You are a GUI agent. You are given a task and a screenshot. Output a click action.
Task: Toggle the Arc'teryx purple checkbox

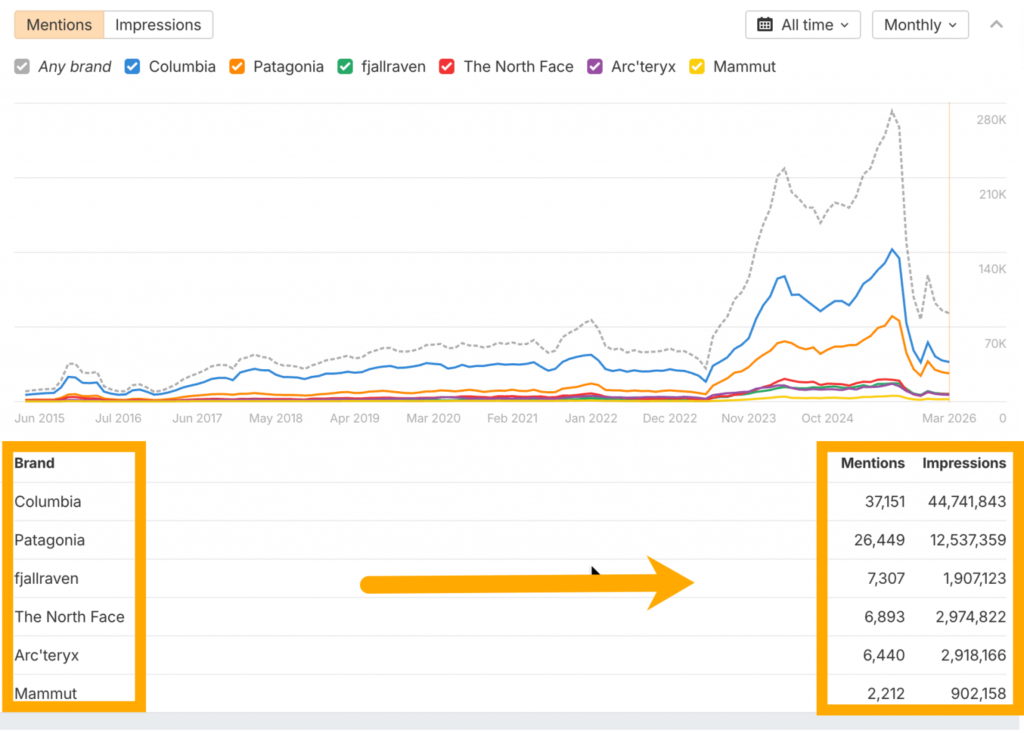pyautogui.click(x=594, y=67)
